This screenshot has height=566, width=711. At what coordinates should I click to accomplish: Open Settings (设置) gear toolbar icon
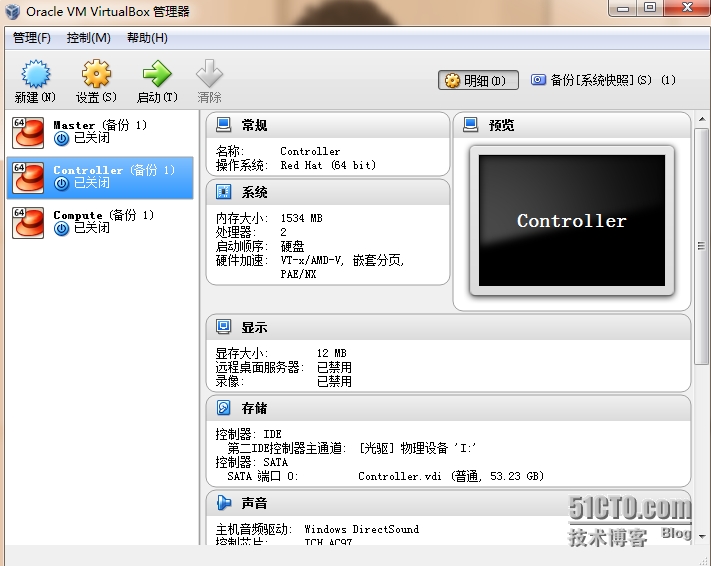click(x=96, y=73)
